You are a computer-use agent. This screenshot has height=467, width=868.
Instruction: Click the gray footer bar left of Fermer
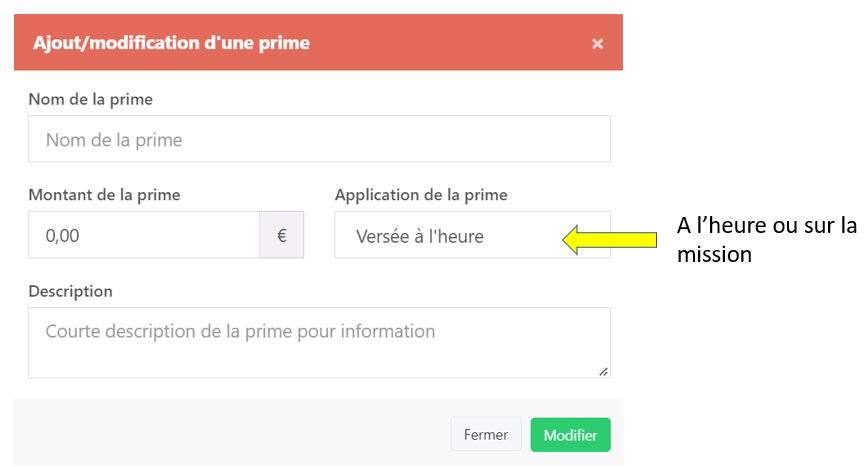click(230, 435)
